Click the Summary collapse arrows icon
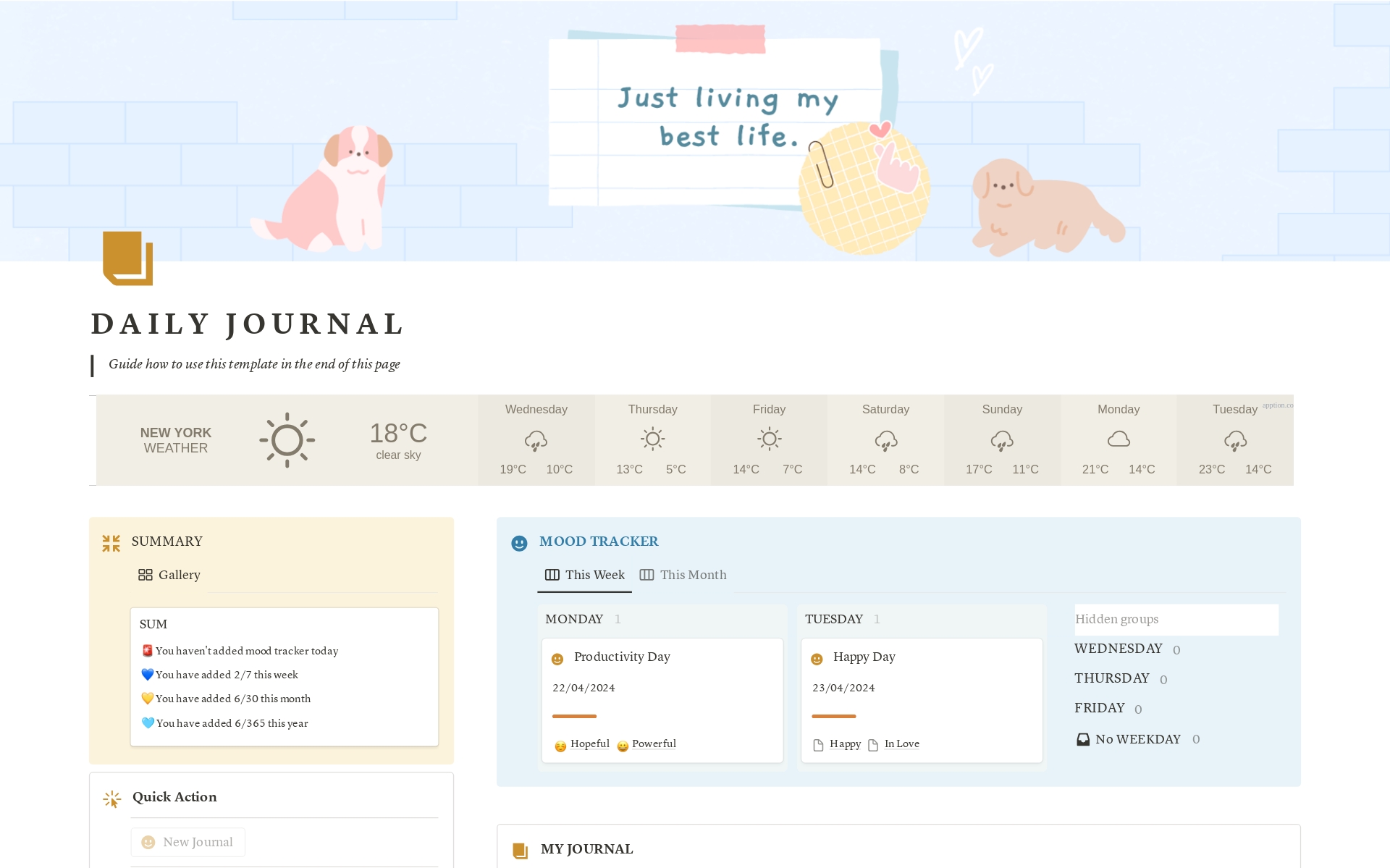This screenshot has width=1390, height=868. (x=111, y=543)
